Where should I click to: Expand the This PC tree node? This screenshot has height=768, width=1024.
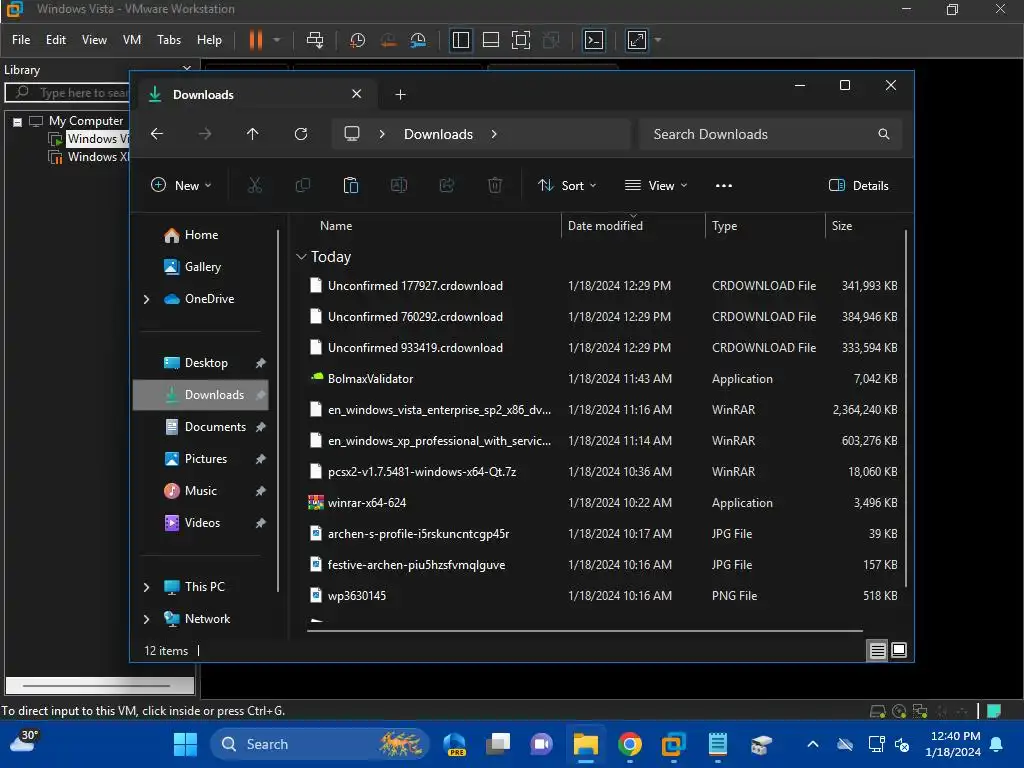tap(146, 587)
